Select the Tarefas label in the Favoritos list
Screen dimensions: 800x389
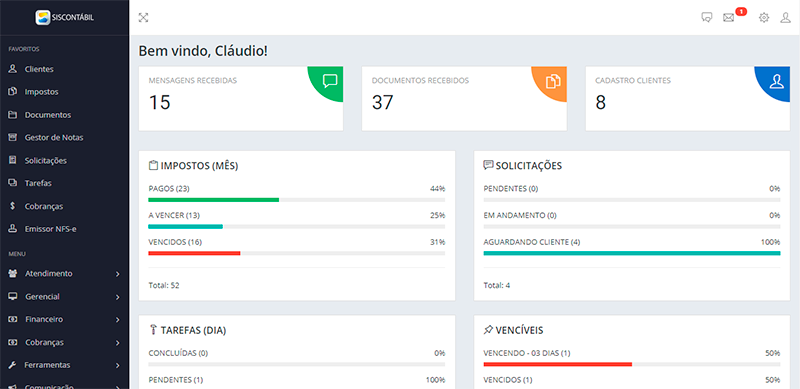point(38,183)
